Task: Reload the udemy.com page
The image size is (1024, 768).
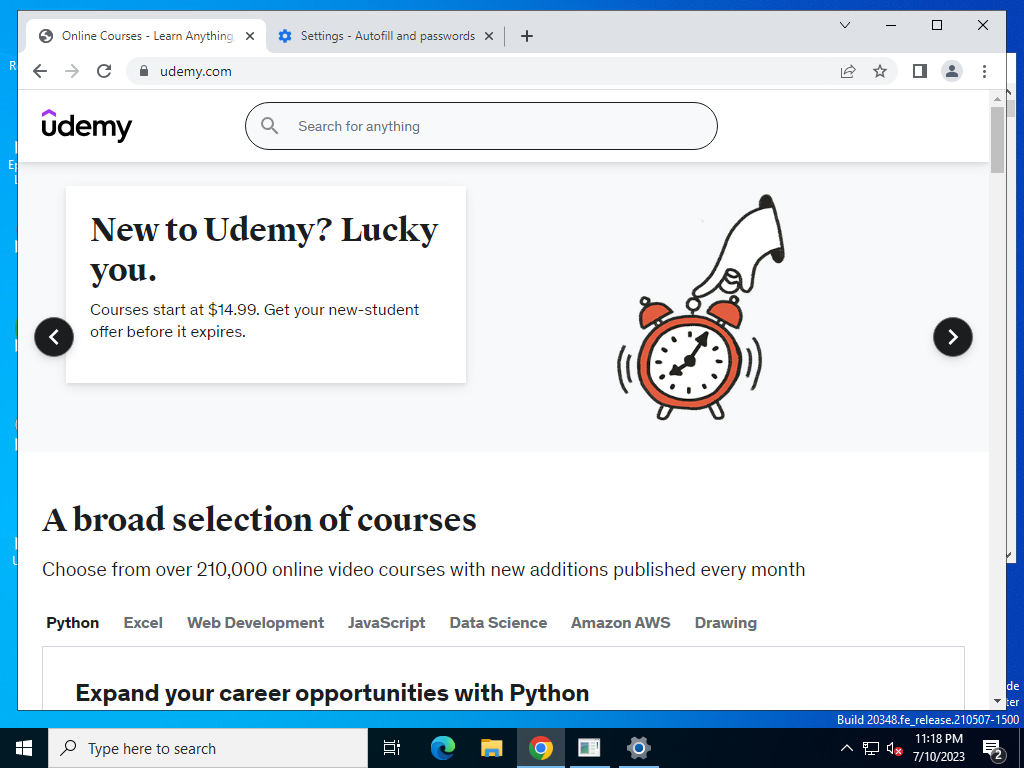Action: pos(104,71)
